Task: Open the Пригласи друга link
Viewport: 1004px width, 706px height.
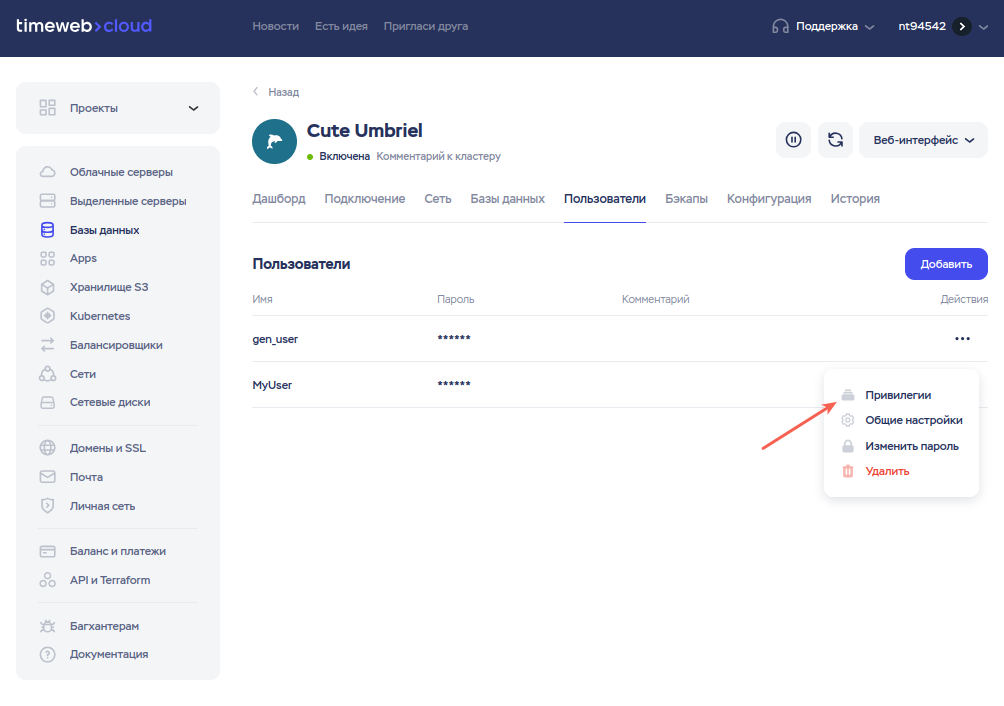Action: pos(426,26)
